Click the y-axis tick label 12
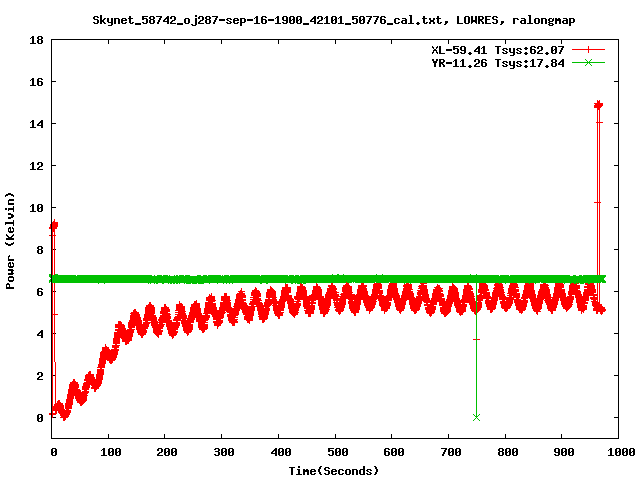Image resolution: width=640 pixels, height=480 pixels. point(36,166)
